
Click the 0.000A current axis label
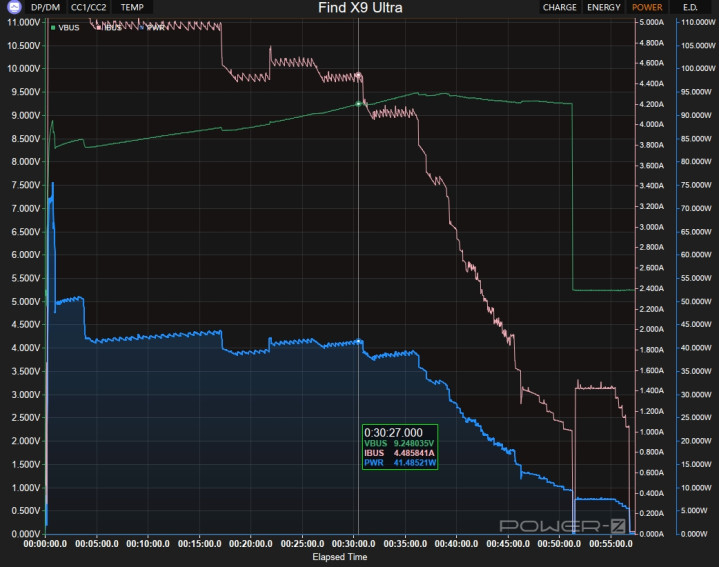click(652, 534)
